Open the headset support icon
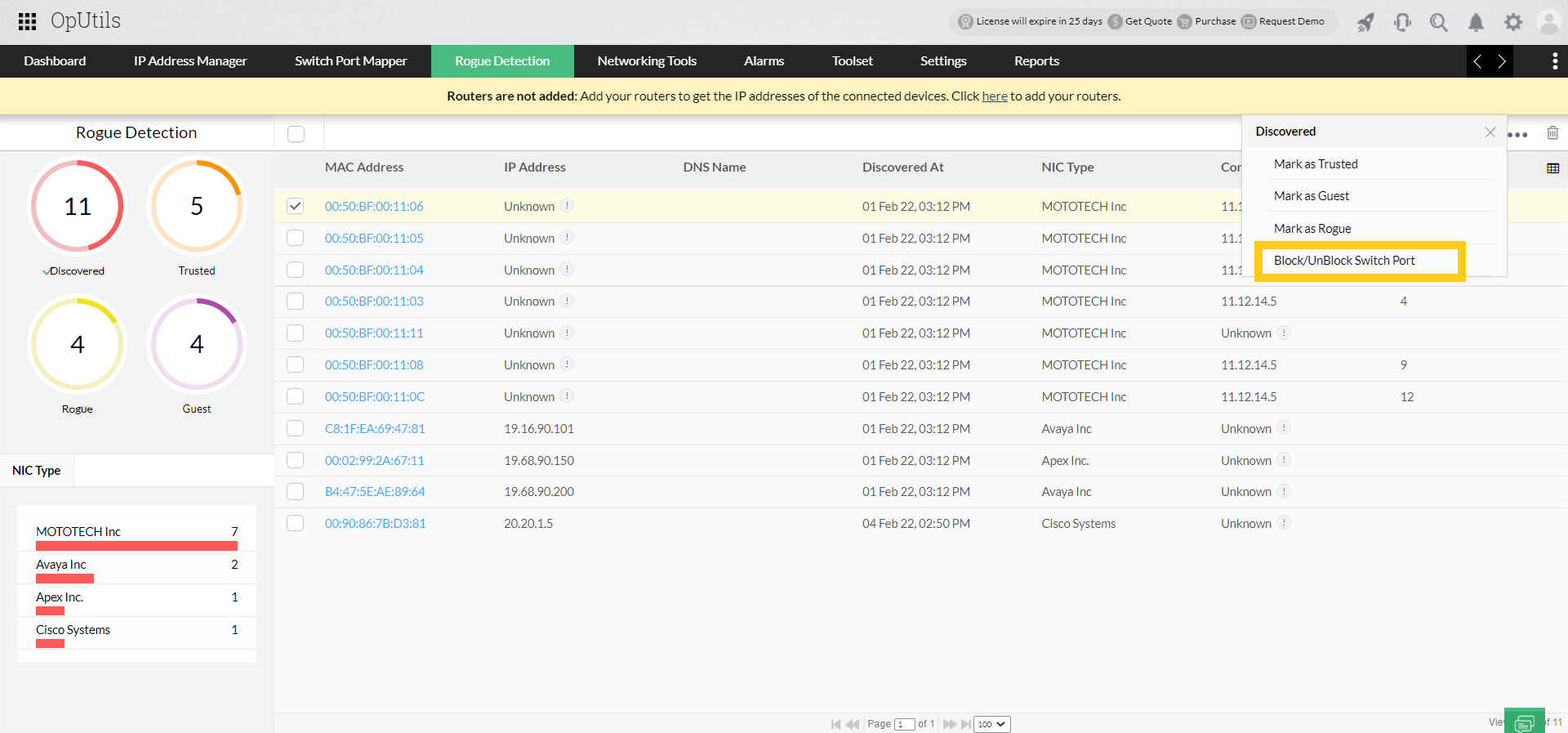The image size is (1568, 733). tap(1402, 22)
